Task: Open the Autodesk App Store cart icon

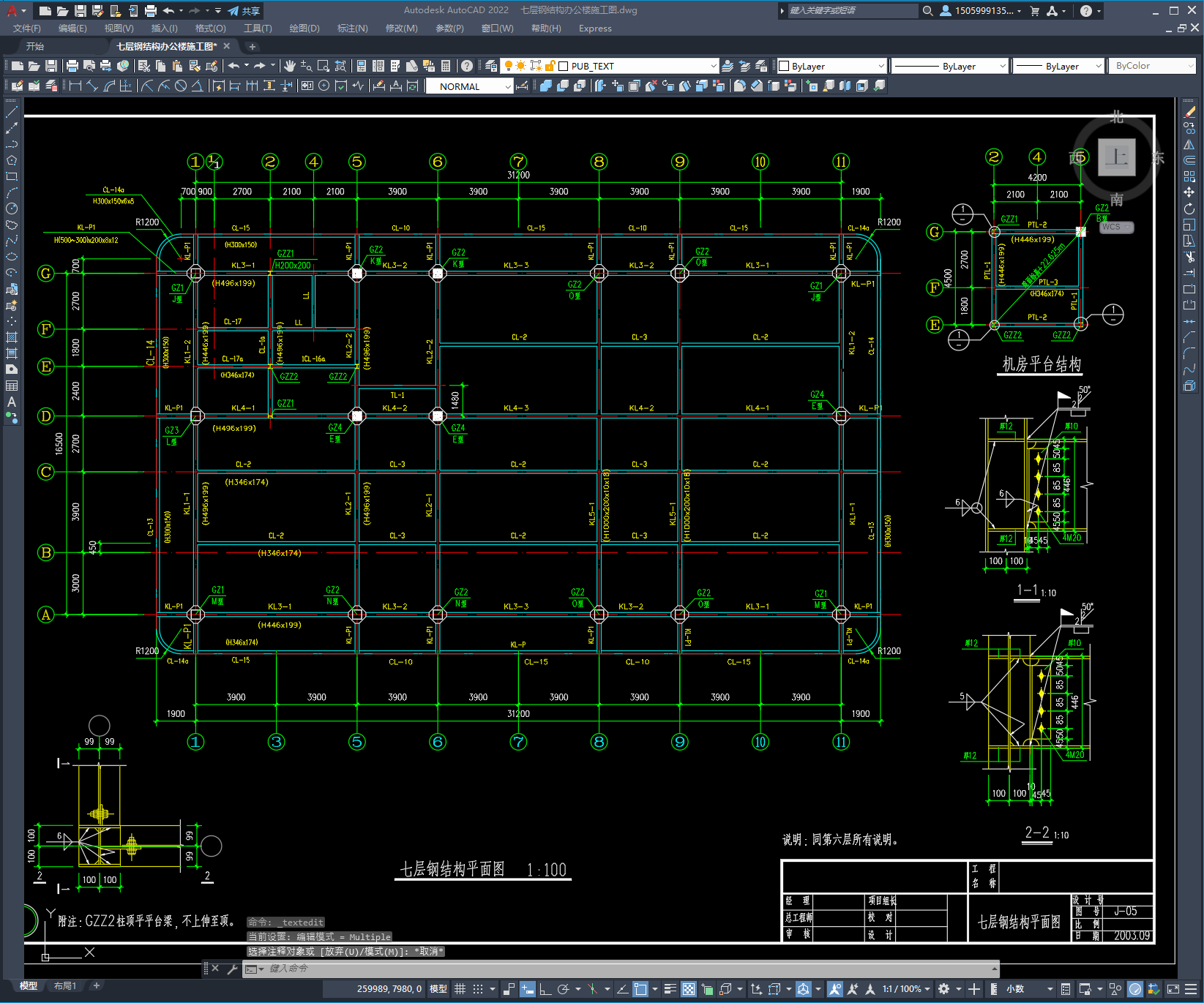Action: tap(1035, 11)
